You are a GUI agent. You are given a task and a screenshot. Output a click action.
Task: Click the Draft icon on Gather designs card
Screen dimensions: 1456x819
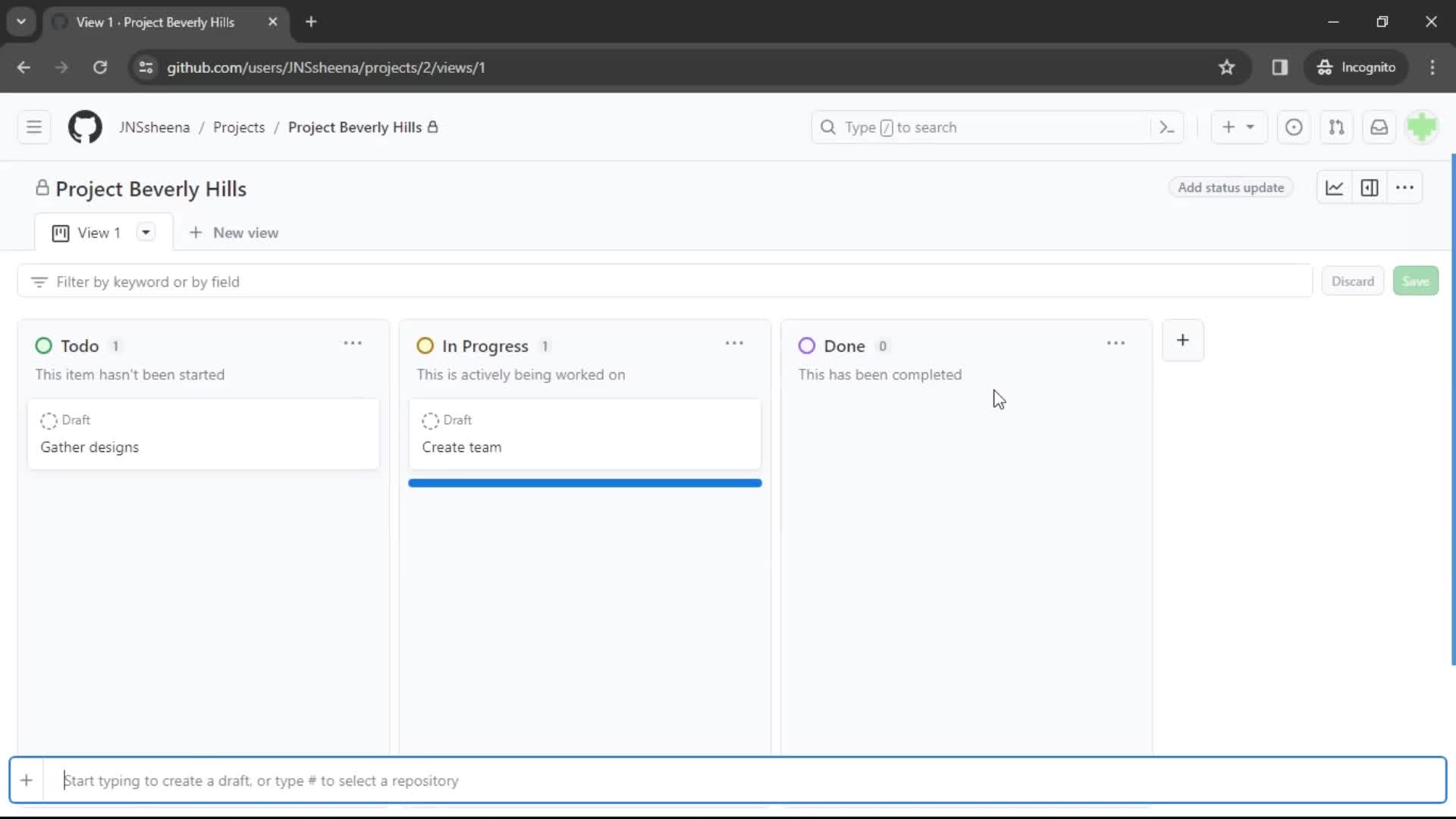49,421
